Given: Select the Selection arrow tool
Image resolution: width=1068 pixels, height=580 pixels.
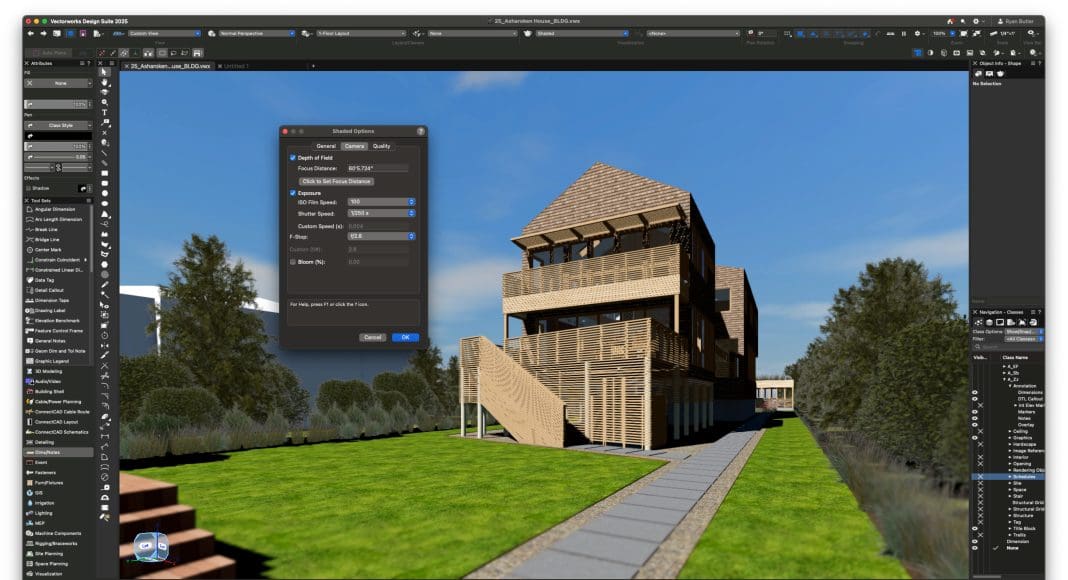Looking at the screenshot, I should pyautogui.click(x=105, y=71).
